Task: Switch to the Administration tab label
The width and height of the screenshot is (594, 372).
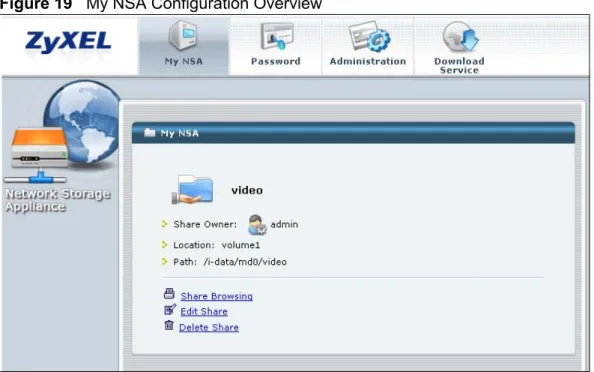Action: [368, 61]
